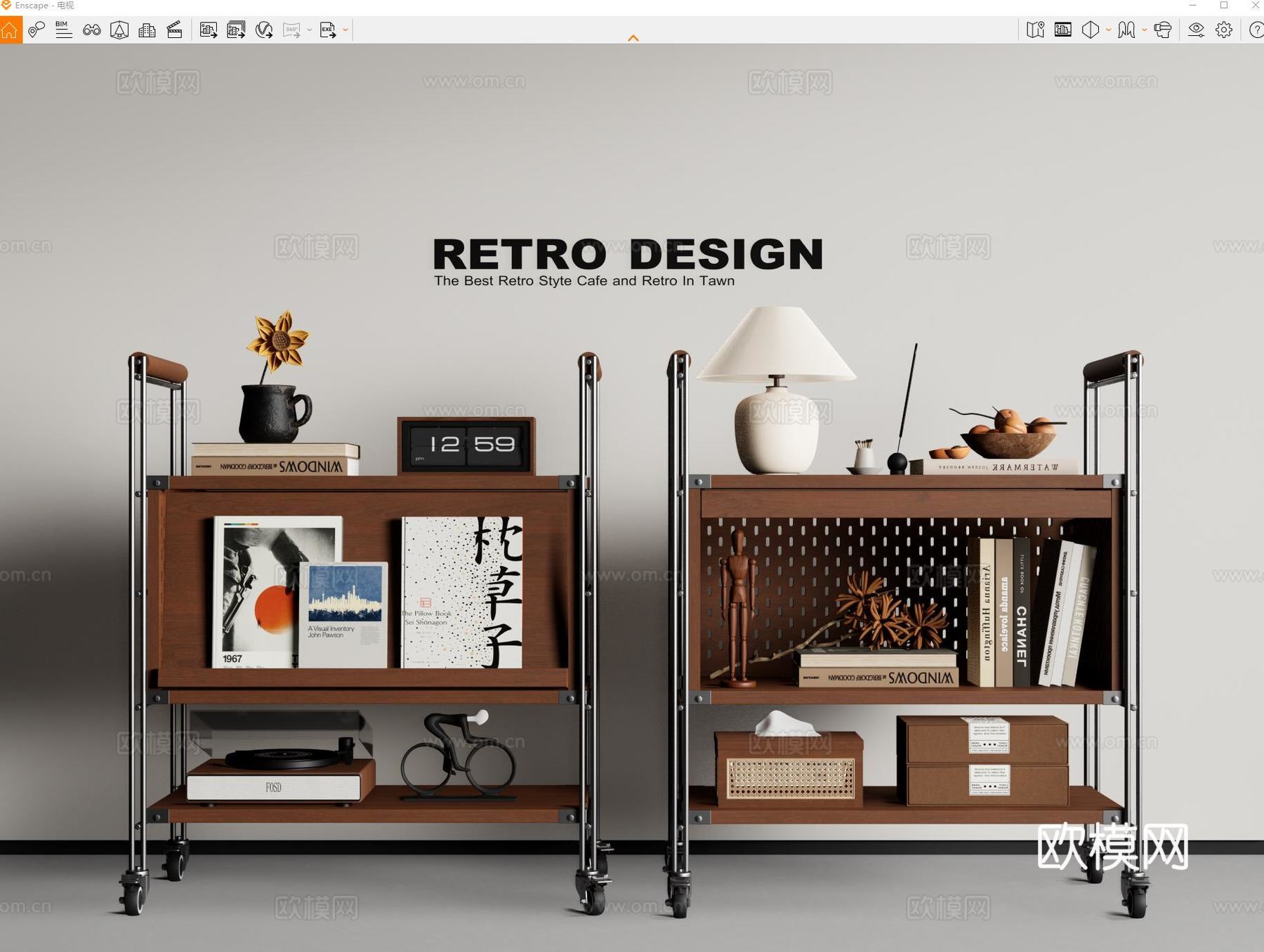This screenshot has height=952, width=1264.
Task: Open General Settings gear icon
Action: (1224, 30)
